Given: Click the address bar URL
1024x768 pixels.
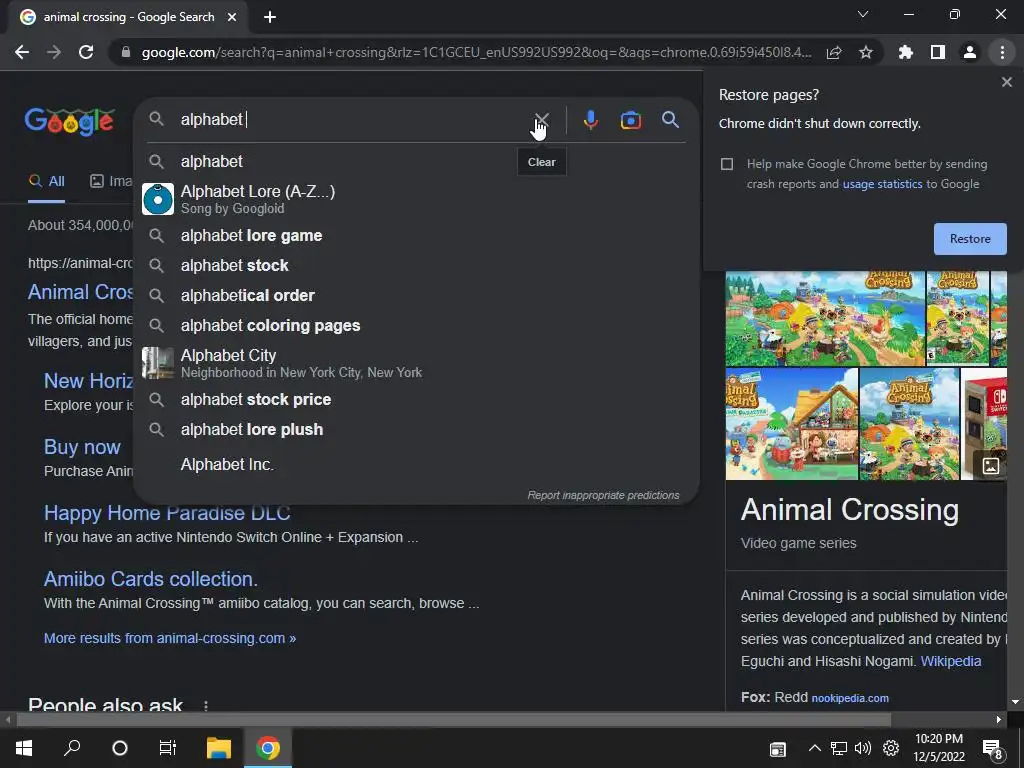Looking at the screenshot, I should click(476, 52).
